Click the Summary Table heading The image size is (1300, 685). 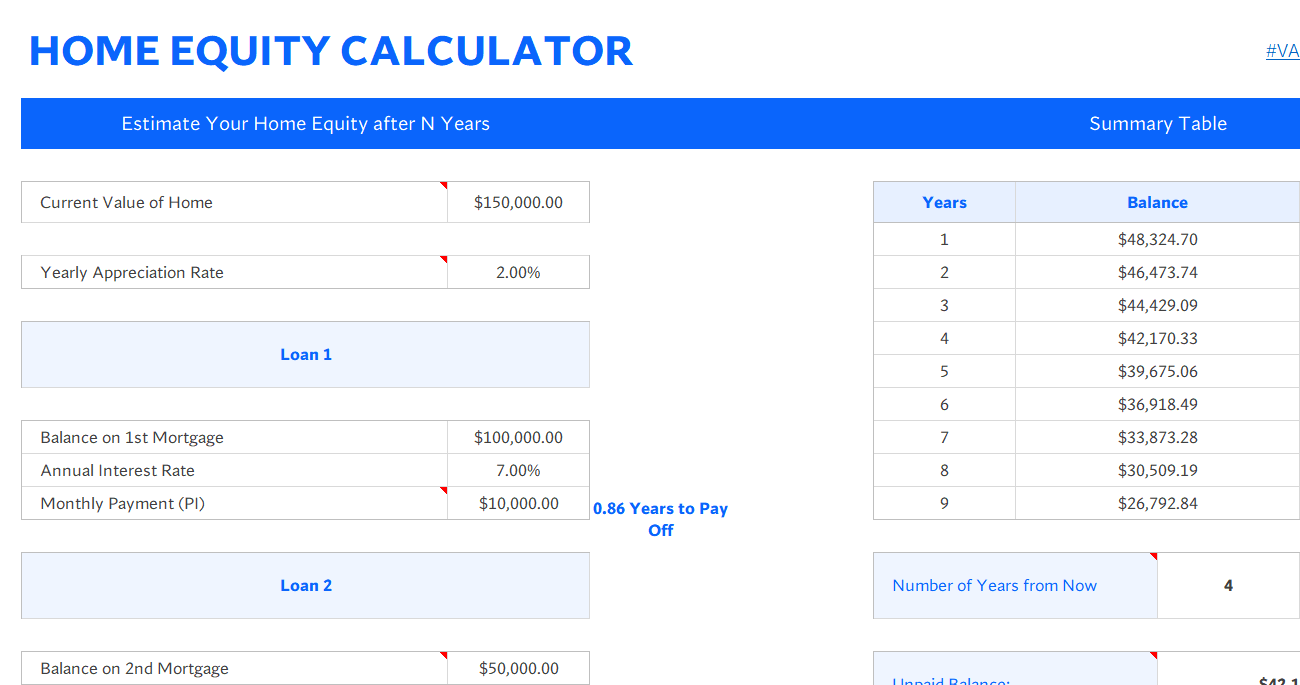[1158, 124]
